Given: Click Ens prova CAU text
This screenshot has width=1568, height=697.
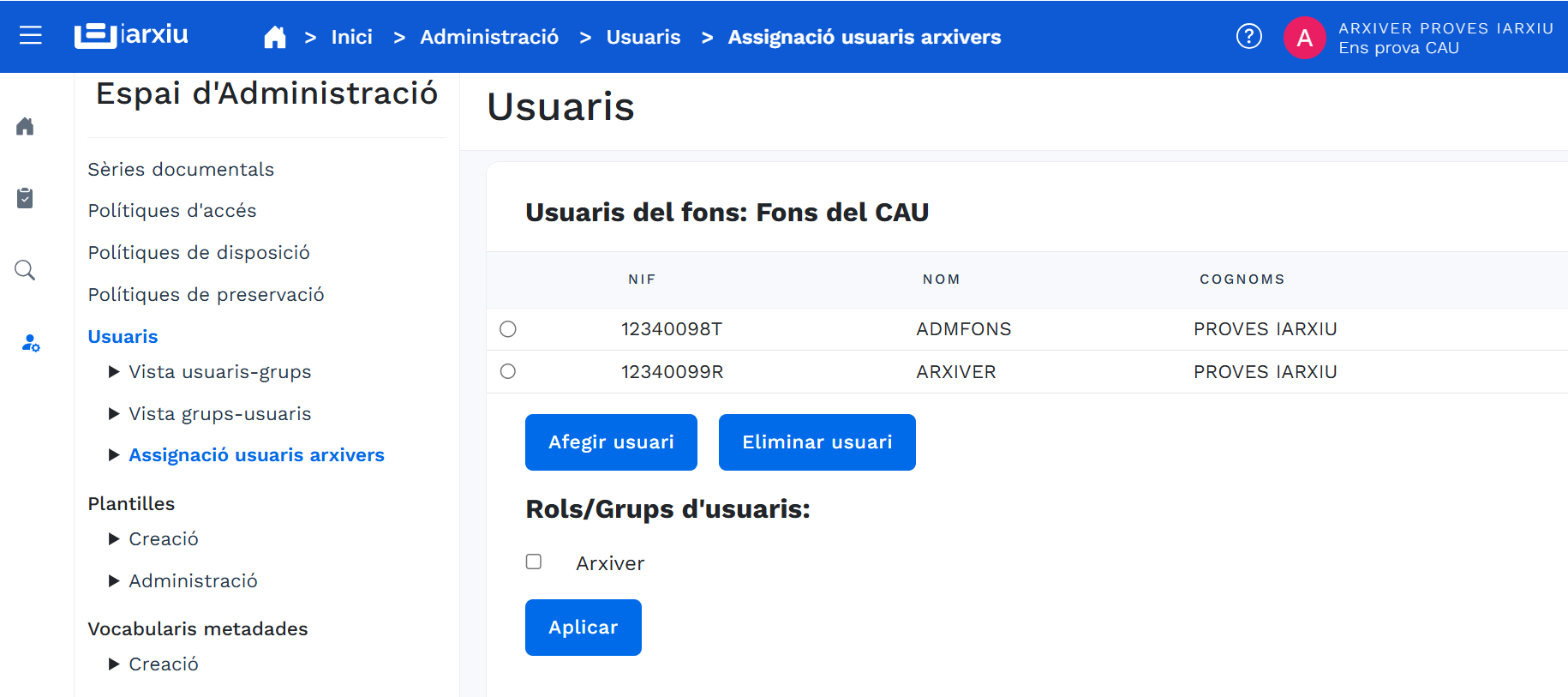Looking at the screenshot, I should [1399, 48].
